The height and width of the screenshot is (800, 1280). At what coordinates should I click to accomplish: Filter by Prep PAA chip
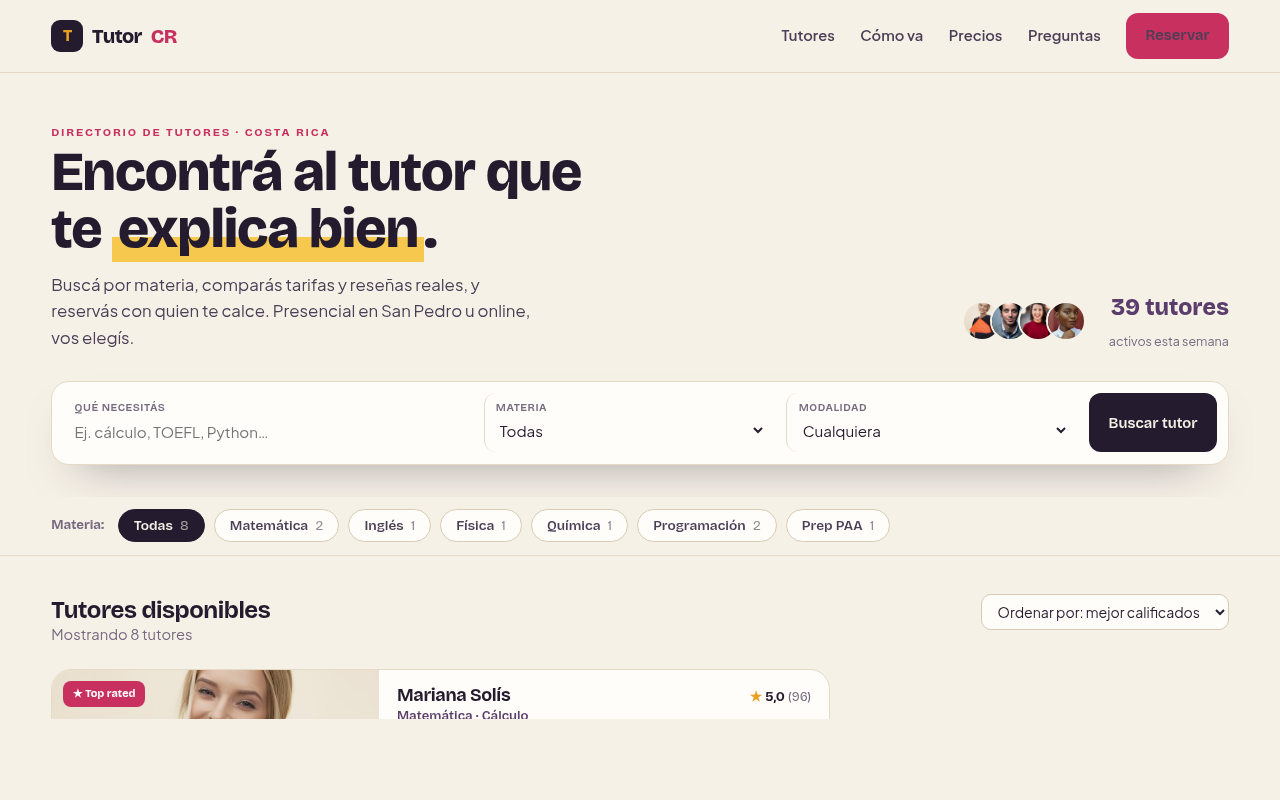[x=838, y=526]
